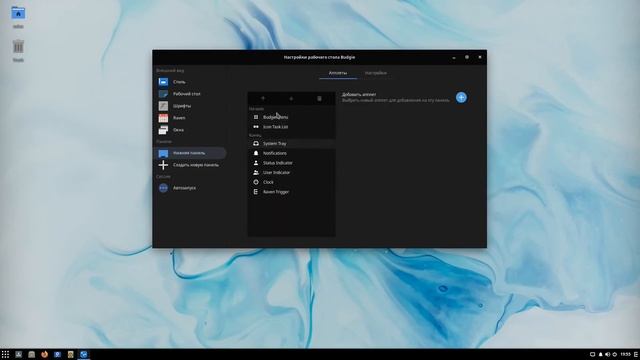Select the Budgie Menu applet
The height and width of the screenshot is (360, 640).
pos(291,117)
